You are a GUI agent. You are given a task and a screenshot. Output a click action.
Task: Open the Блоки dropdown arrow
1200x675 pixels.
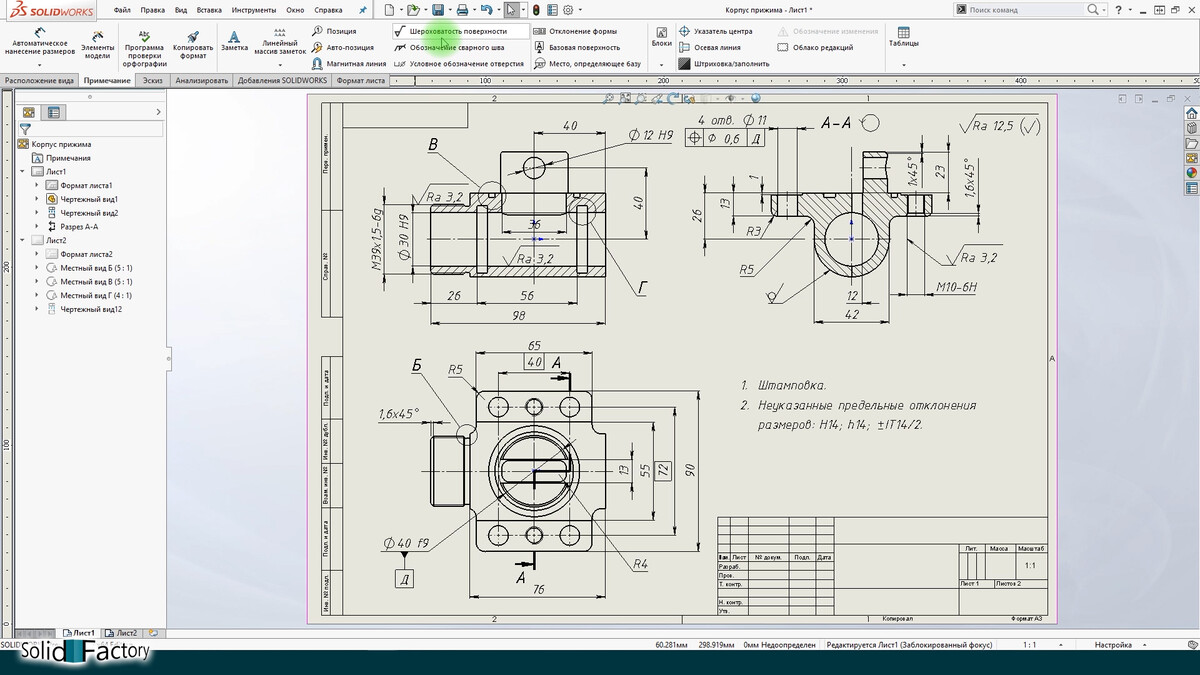[x=661, y=65]
